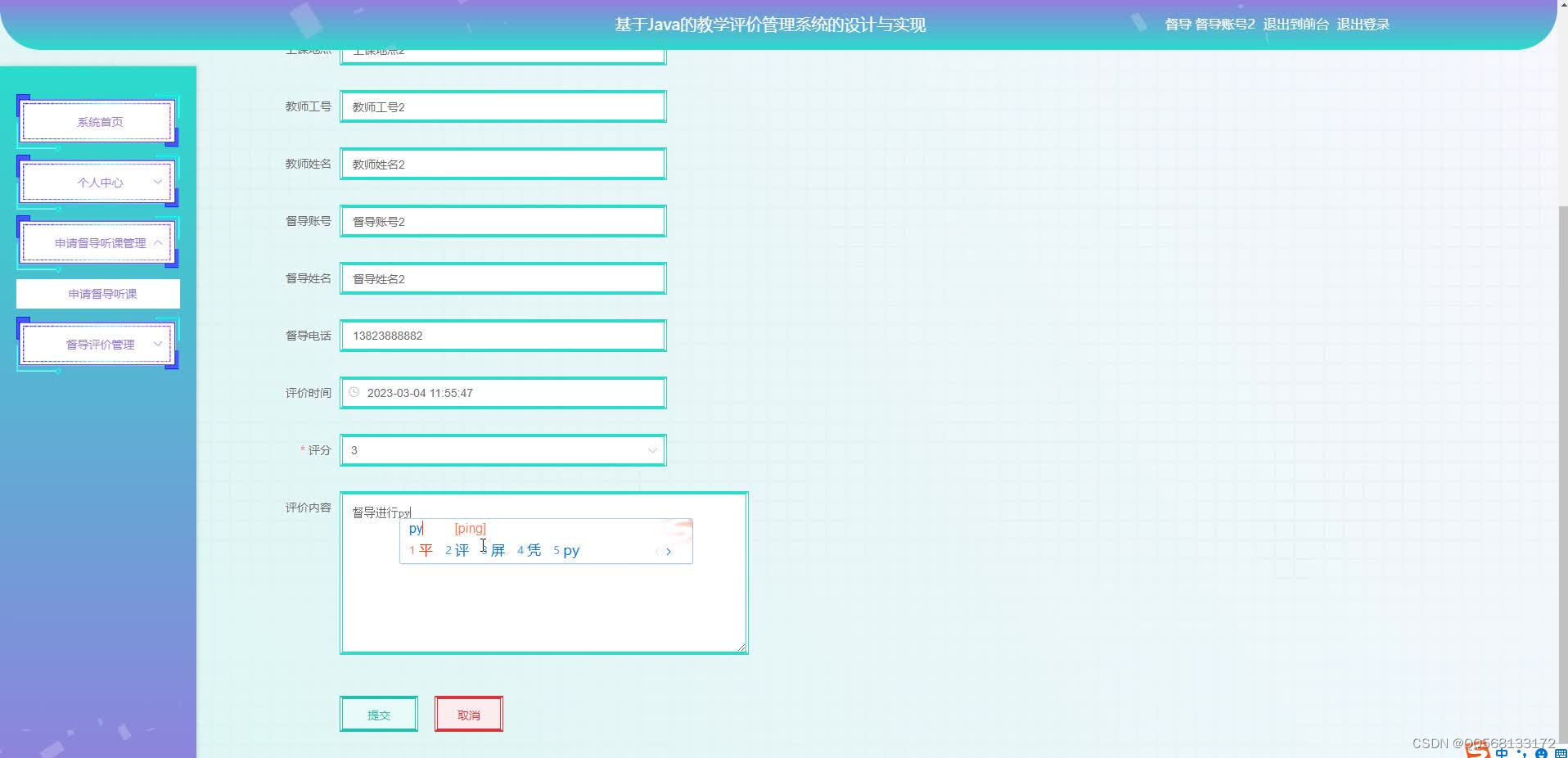Open the 评价时间 date-time picker field
The height and width of the screenshot is (758, 1568).
tap(503, 393)
